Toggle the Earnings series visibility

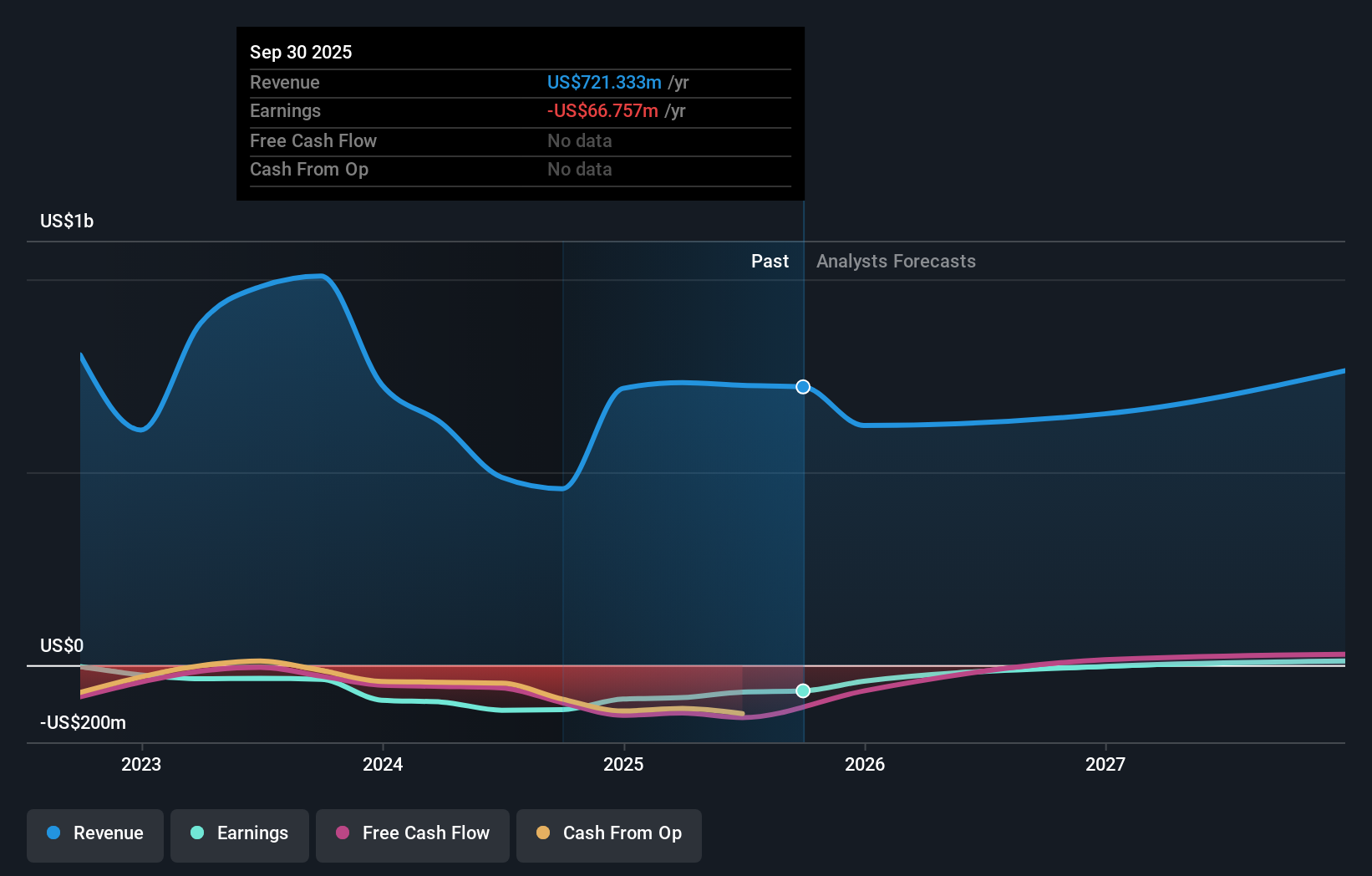click(240, 834)
